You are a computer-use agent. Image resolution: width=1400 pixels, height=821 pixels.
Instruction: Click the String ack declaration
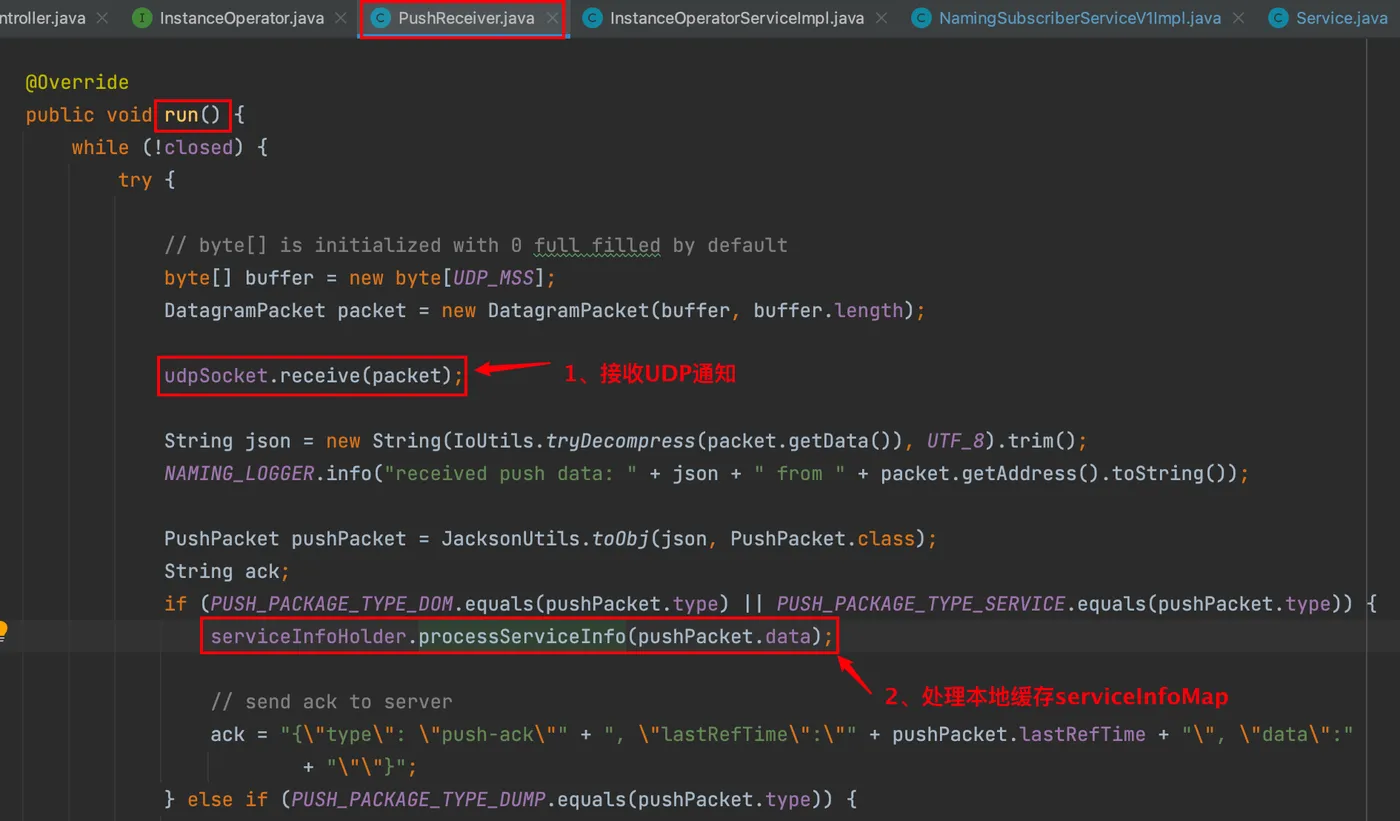click(x=227, y=571)
